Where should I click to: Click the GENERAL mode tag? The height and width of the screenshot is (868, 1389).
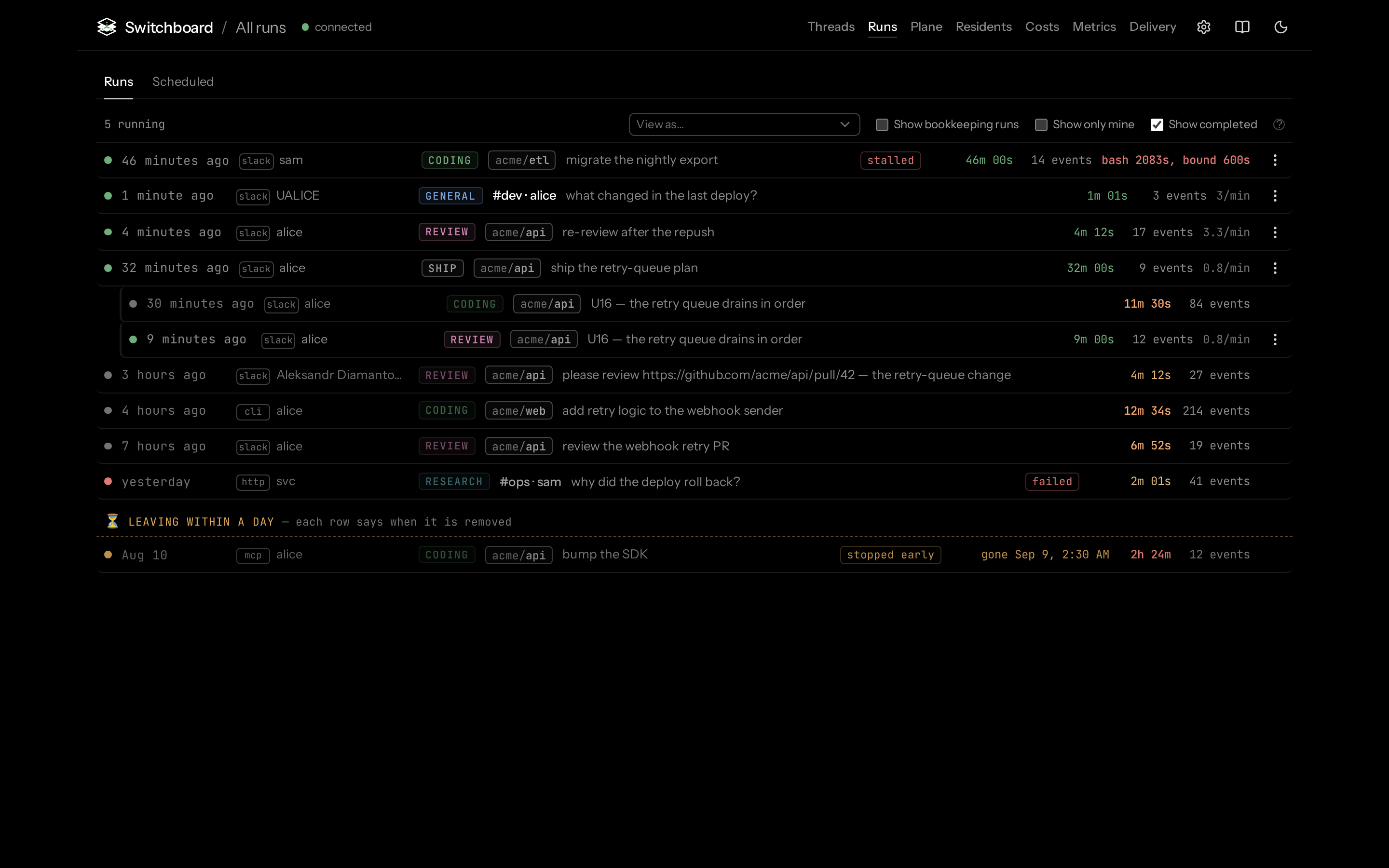pos(450,196)
